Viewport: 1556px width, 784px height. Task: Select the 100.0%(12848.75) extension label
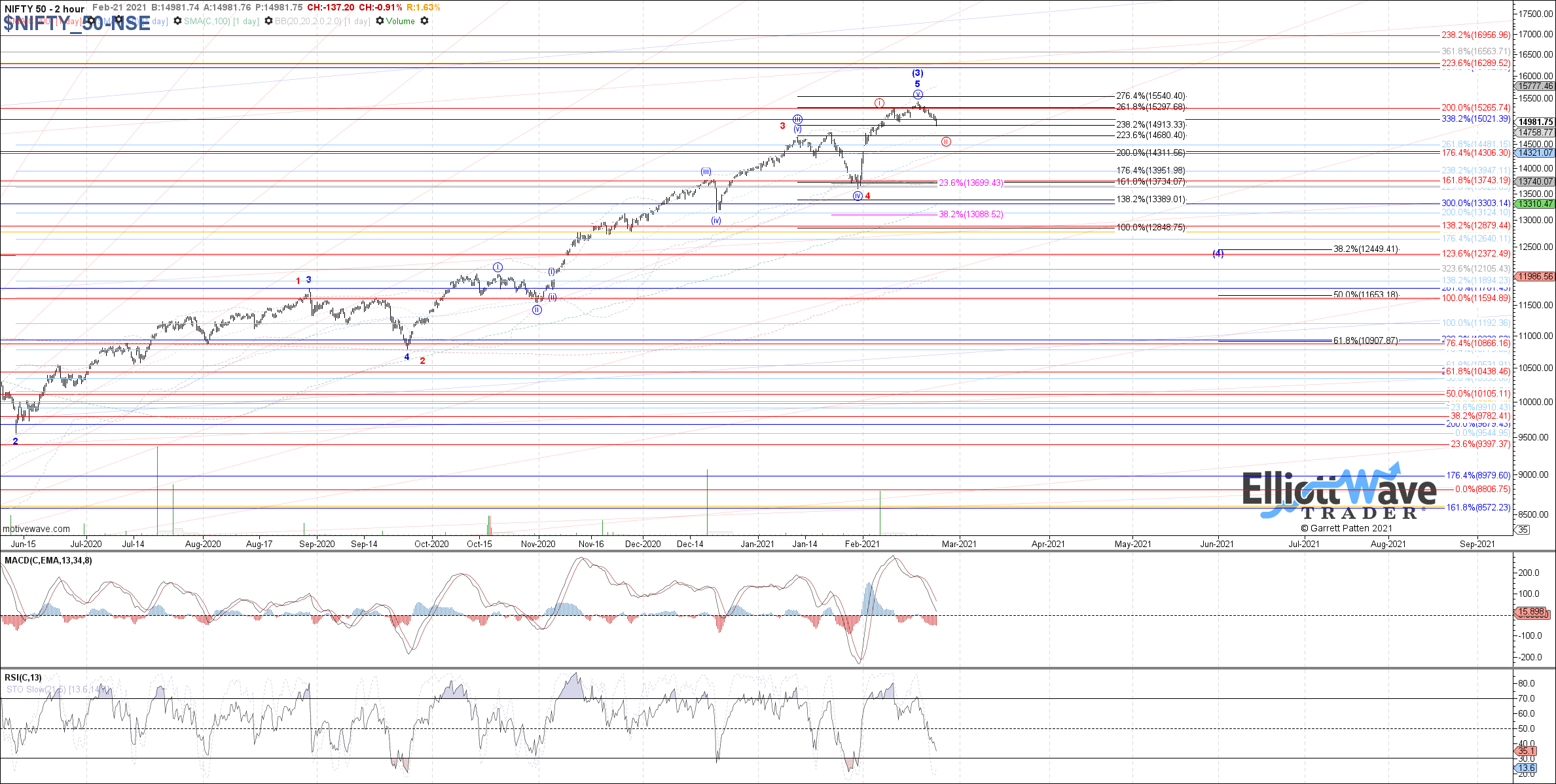(x=1151, y=228)
